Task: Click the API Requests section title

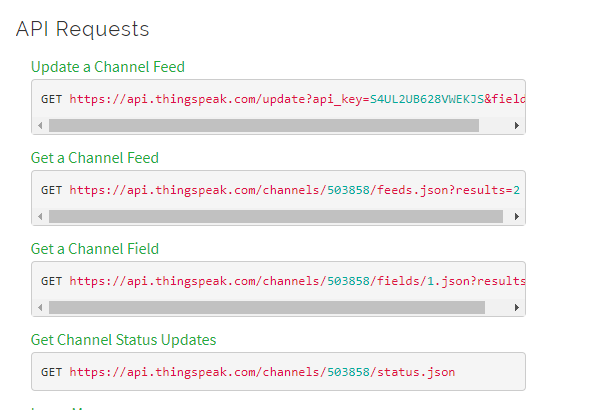Action: pos(82,30)
